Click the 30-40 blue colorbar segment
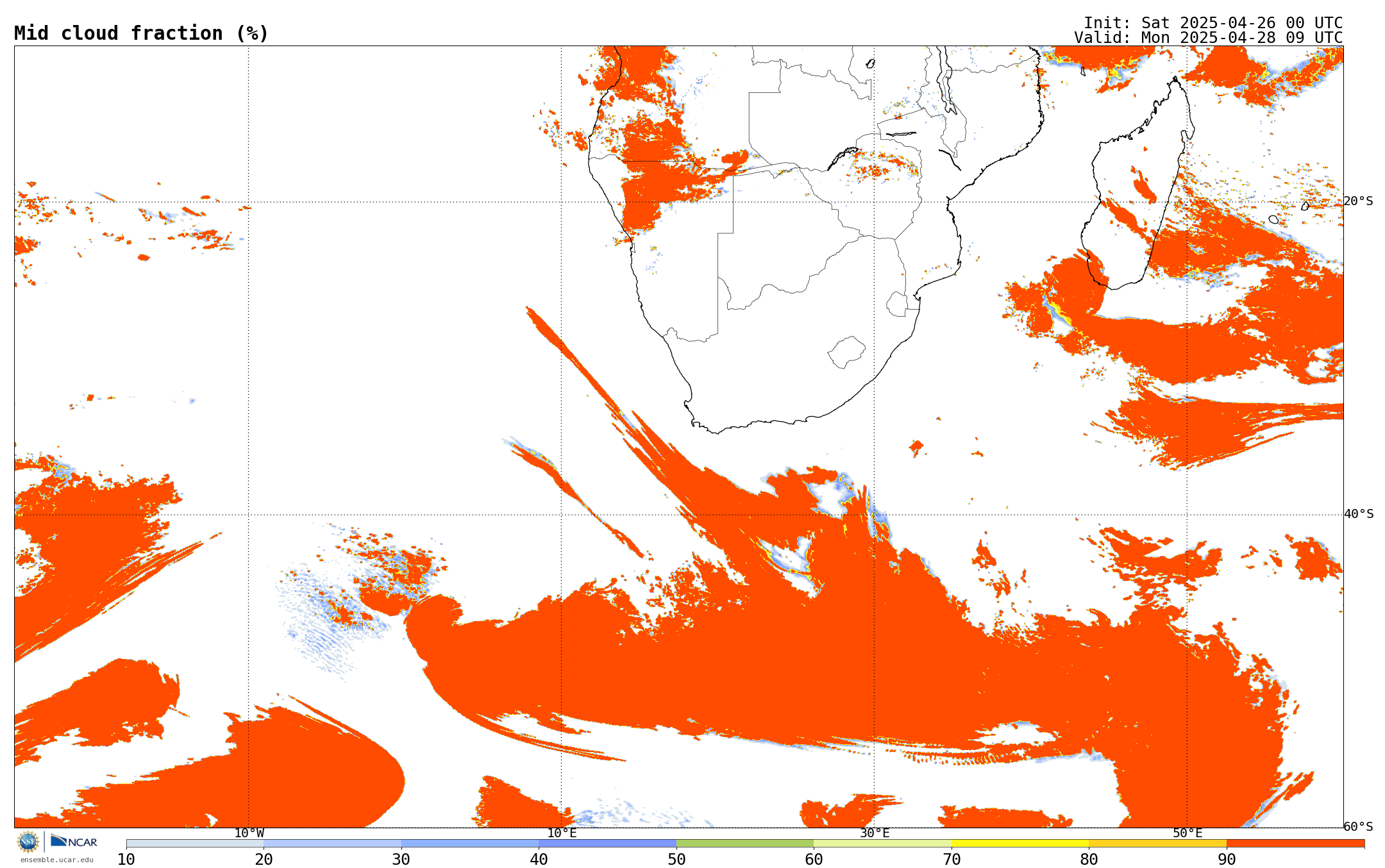 [470, 844]
